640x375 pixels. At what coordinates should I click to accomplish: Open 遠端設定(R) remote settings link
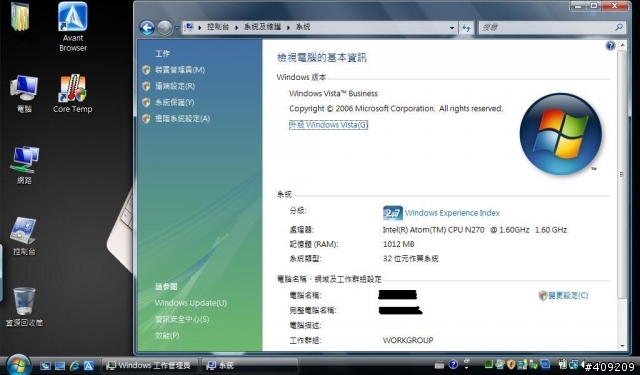click(175, 86)
